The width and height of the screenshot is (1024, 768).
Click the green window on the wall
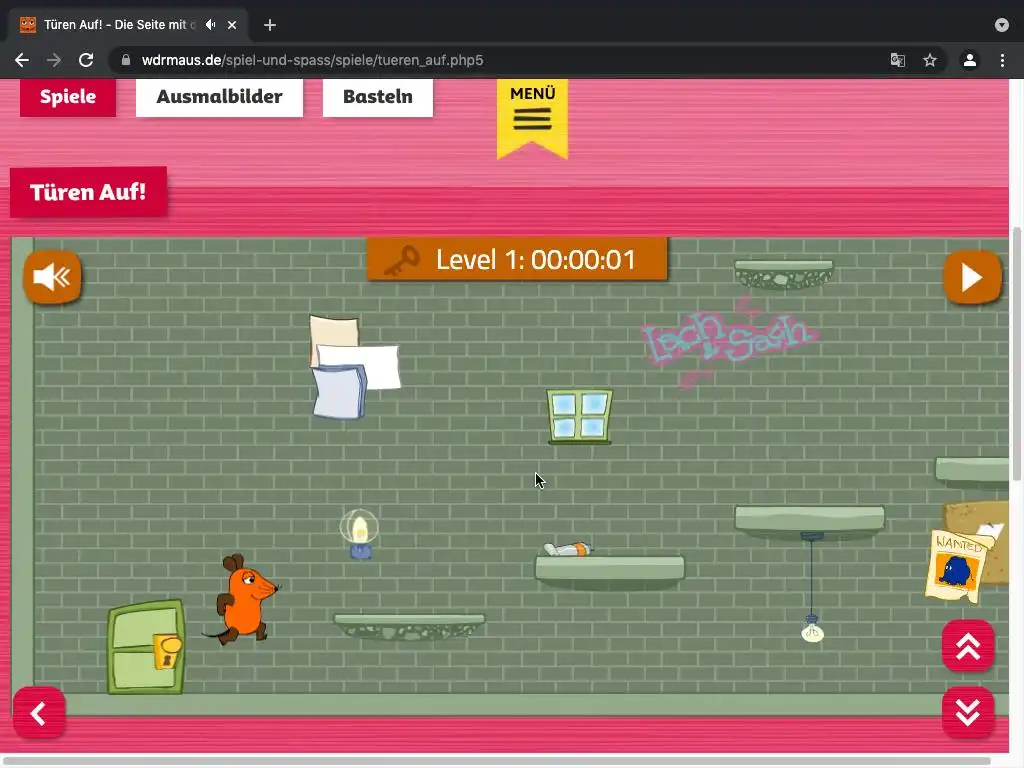(x=580, y=417)
